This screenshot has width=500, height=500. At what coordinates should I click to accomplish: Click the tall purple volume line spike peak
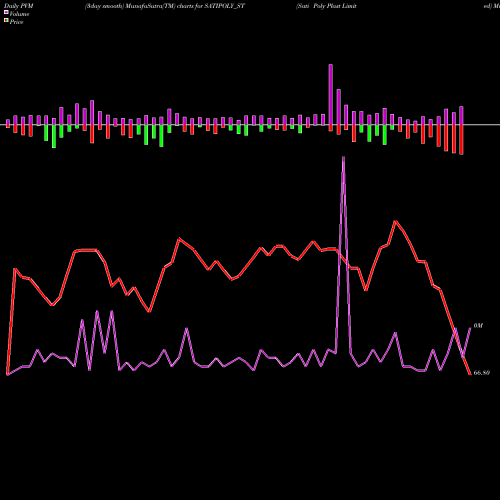click(343, 157)
